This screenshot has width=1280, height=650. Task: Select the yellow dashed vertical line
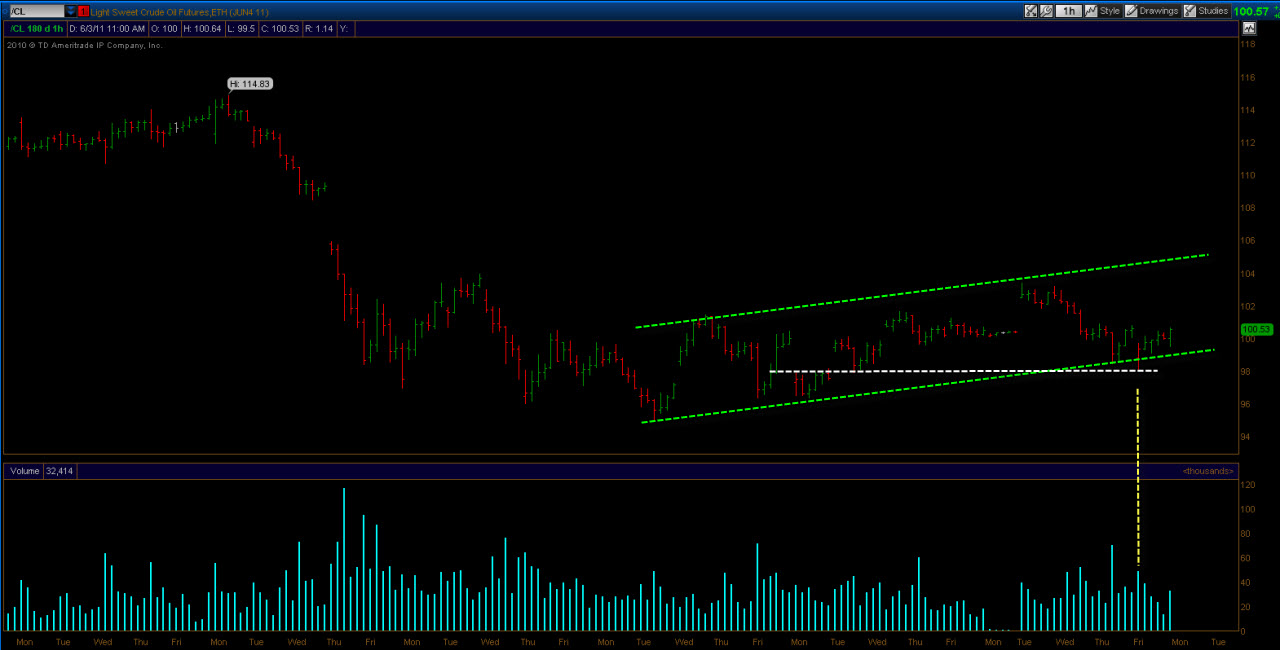coord(1138,478)
